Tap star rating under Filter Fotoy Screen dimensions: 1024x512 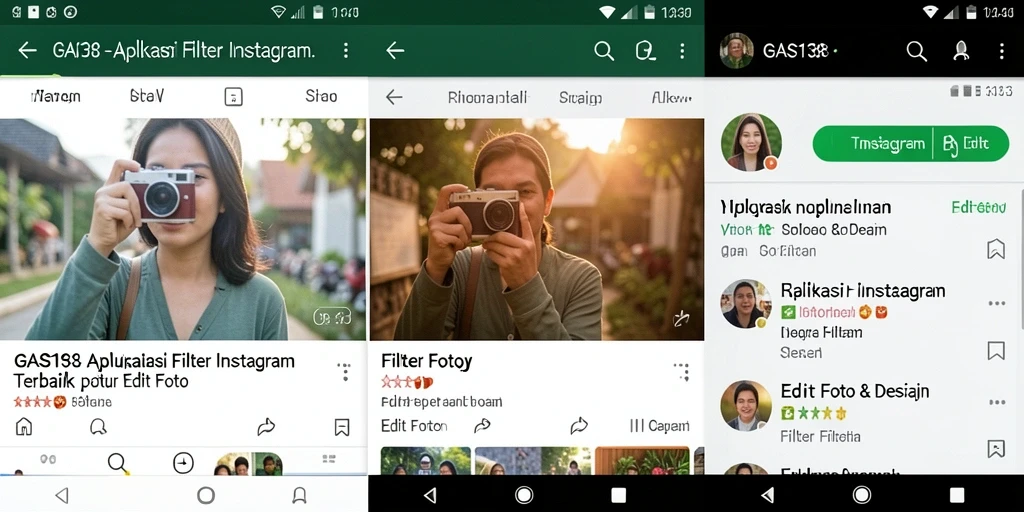407,381
